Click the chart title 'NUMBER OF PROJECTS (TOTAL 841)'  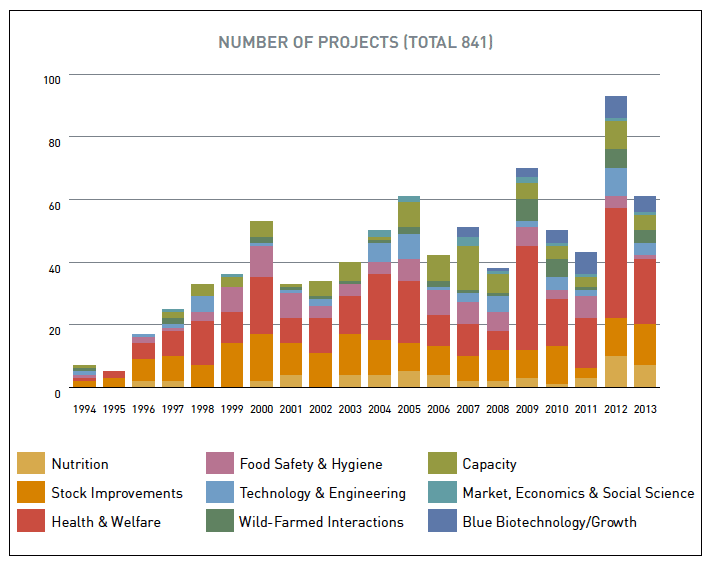pyautogui.click(x=356, y=42)
